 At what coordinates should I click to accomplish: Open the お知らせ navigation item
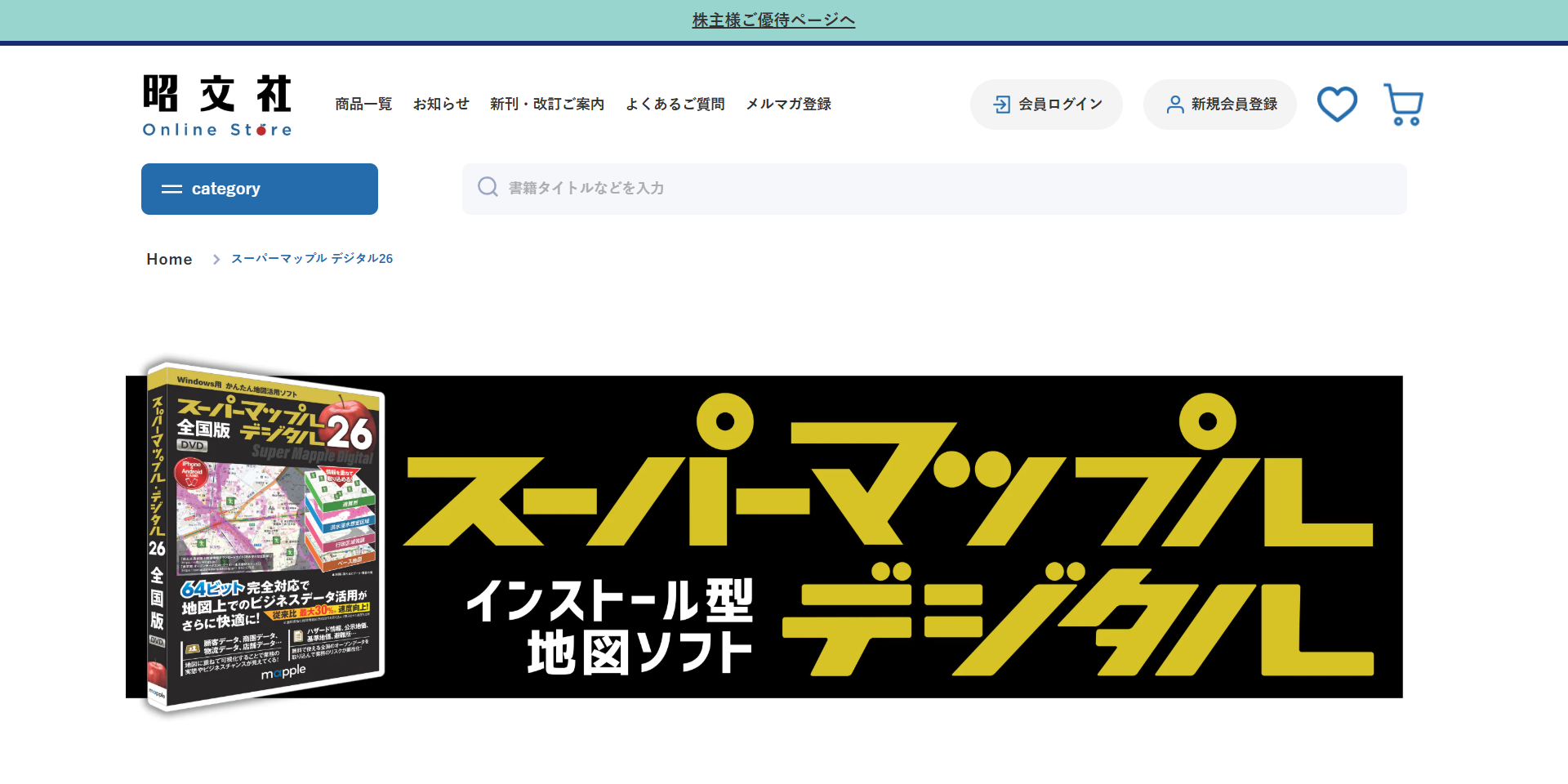tap(441, 104)
